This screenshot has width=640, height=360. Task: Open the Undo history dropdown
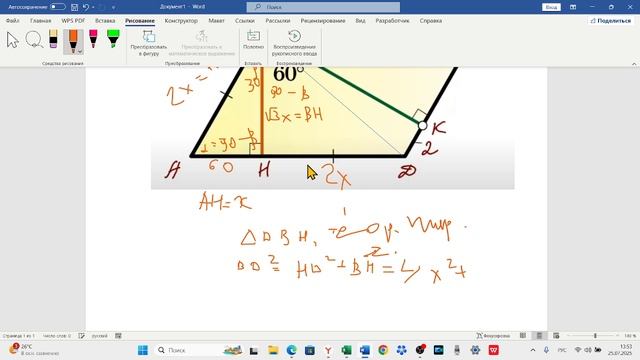click(x=93, y=7)
